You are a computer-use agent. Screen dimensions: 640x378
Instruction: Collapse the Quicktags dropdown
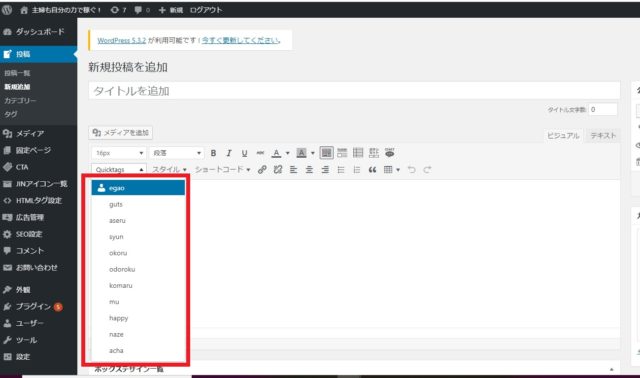[119, 169]
